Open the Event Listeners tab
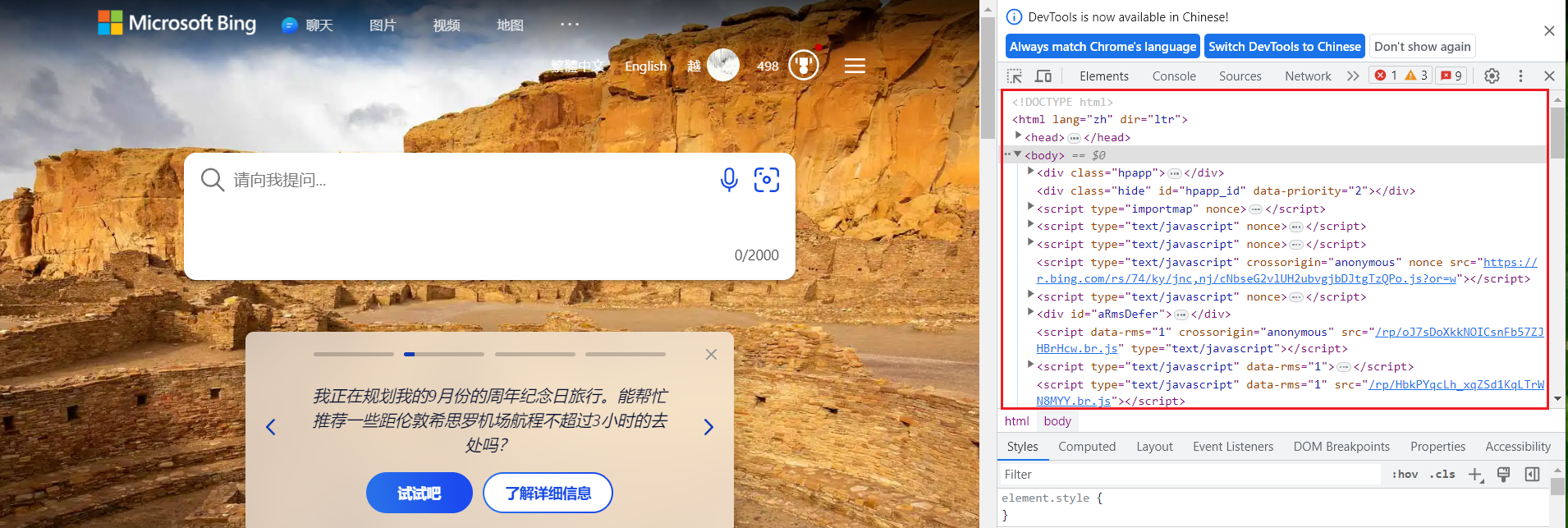 point(1233,447)
